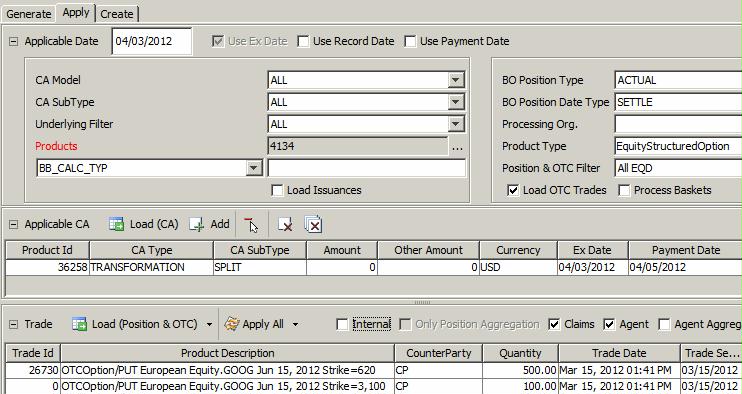Select the GOOG Strike=3,100 trade row
This screenshot has width=742, height=394.
(x=374, y=386)
